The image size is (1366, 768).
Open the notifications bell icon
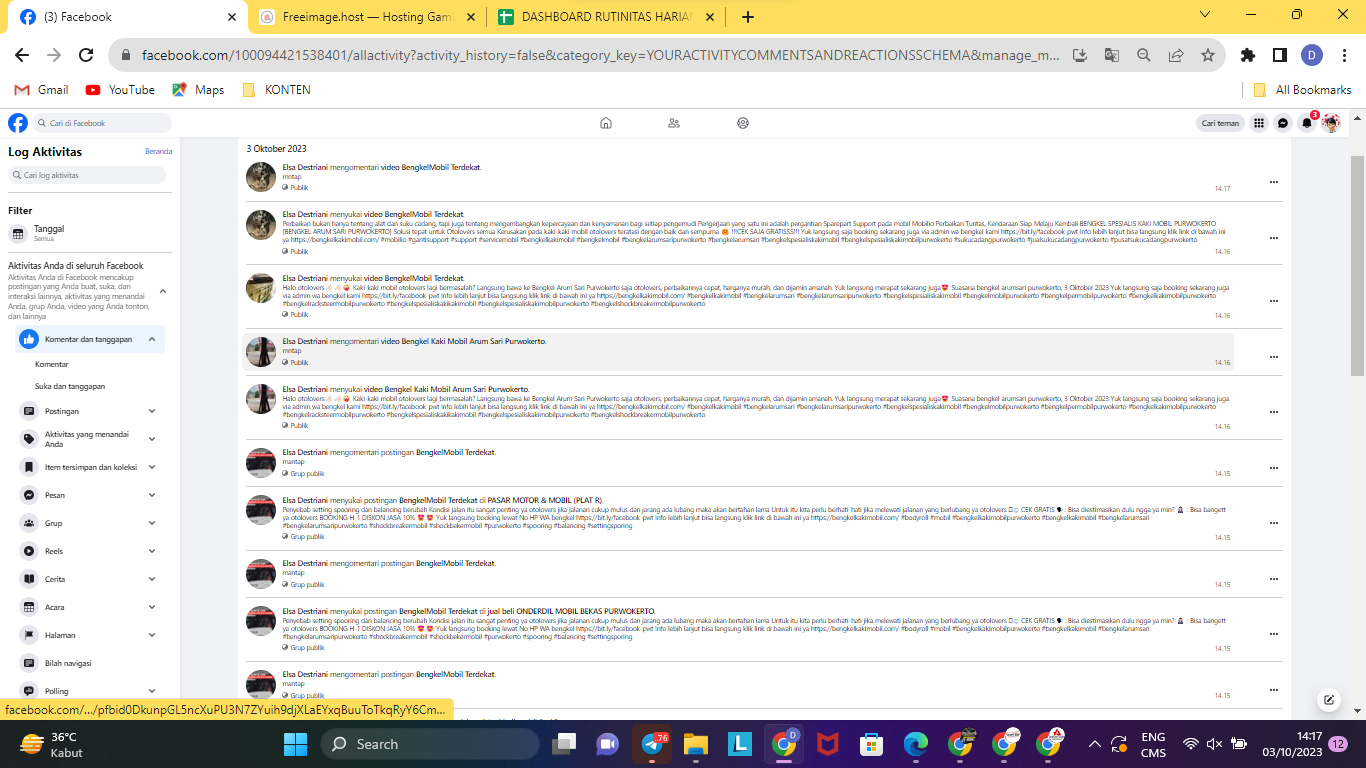pyautogui.click(x=1307, y=123)
